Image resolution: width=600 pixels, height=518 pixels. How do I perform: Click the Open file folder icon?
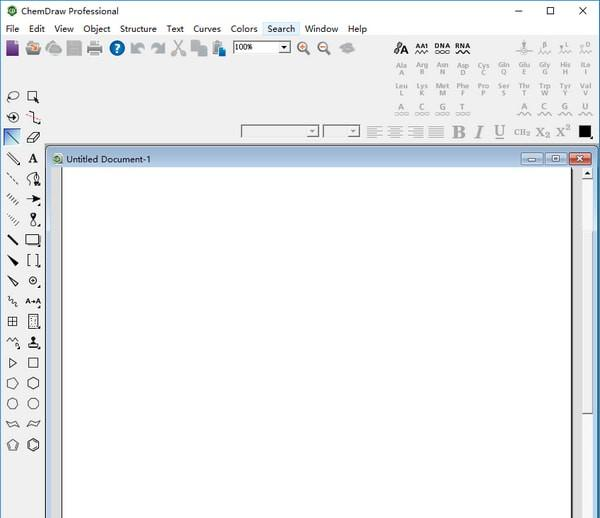click(x=33, y=48)
